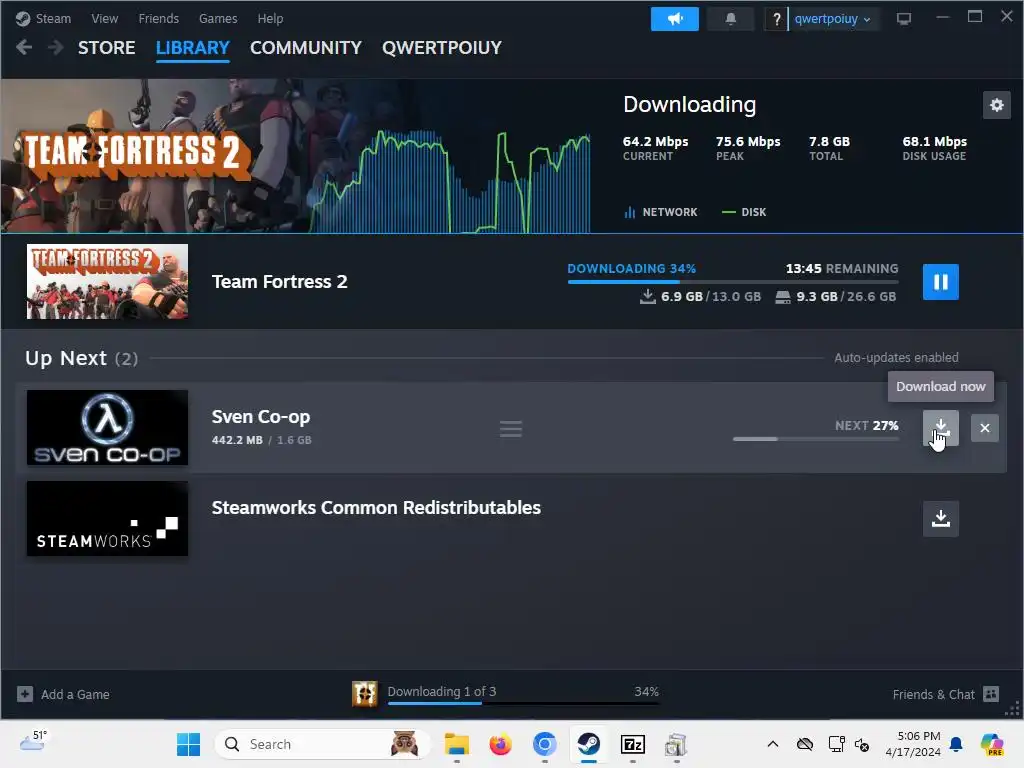Launch Firefox from the taskbar

click(x=501, y=744)
